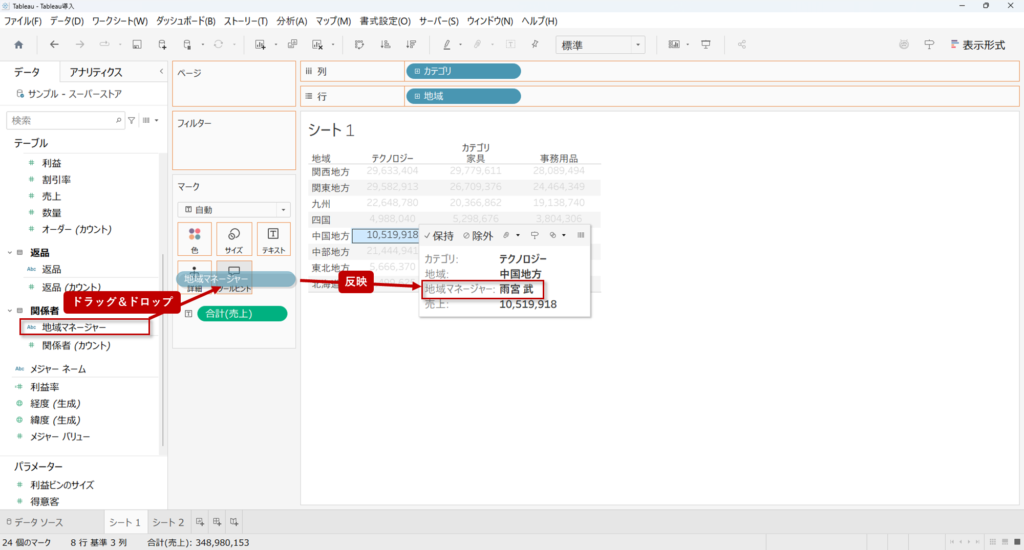Screen dimensions: 1024x550
Task: Click the テキスト (text) marks button
Action: coord(273,239)
